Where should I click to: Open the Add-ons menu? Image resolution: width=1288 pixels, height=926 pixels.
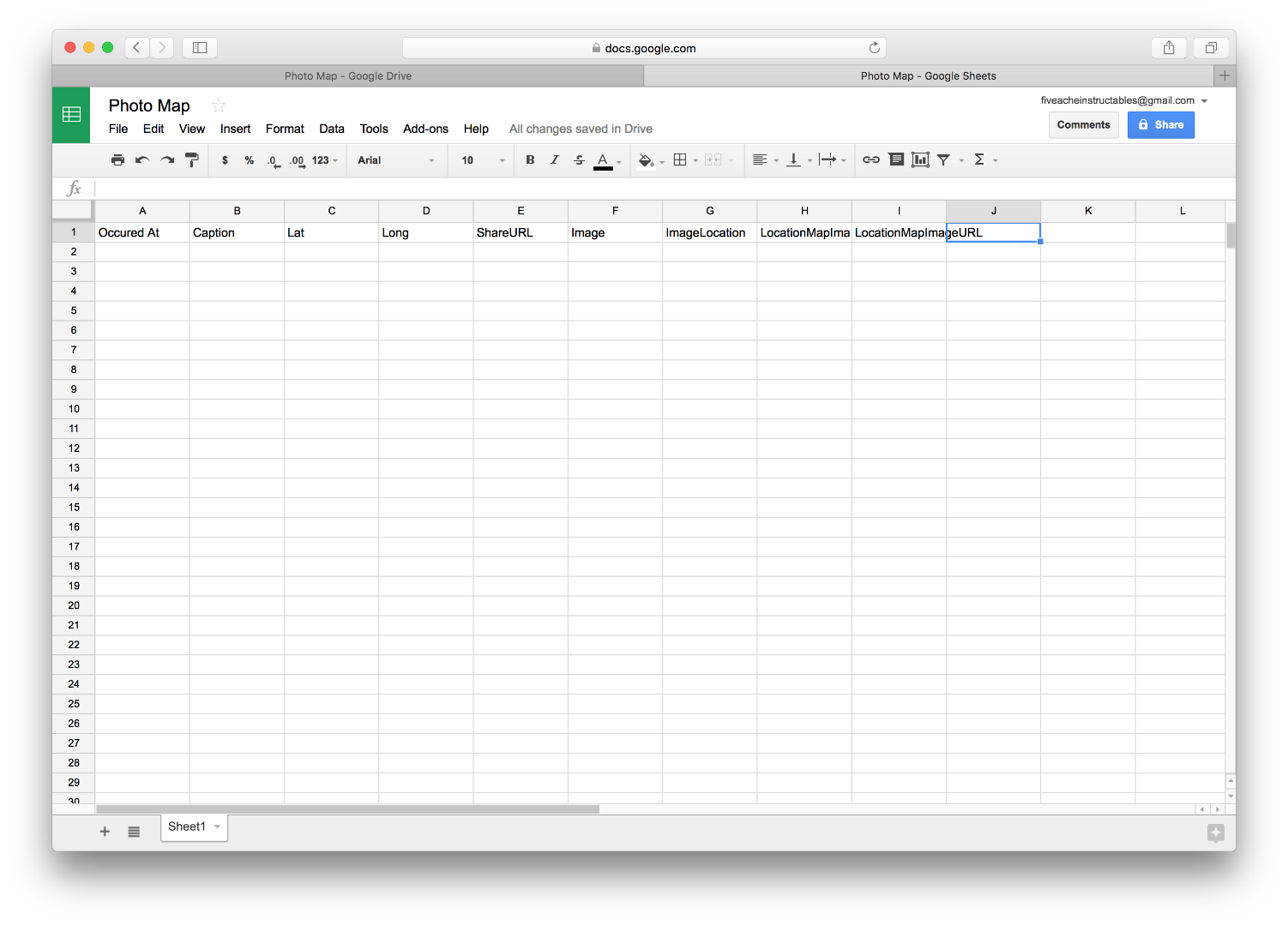pos(425,129)
